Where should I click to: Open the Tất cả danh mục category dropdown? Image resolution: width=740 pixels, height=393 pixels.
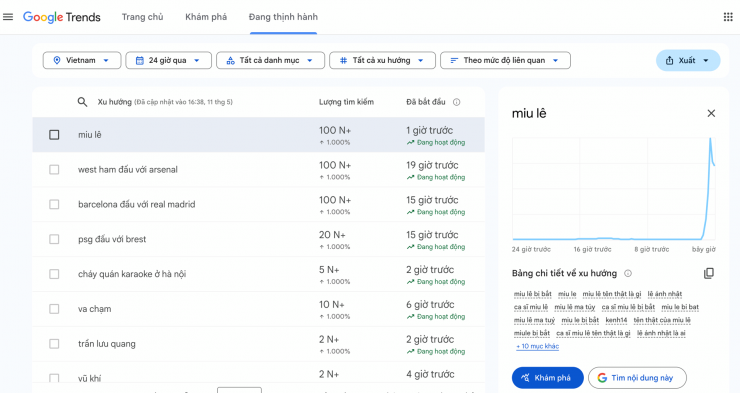(x=270, y=60)
